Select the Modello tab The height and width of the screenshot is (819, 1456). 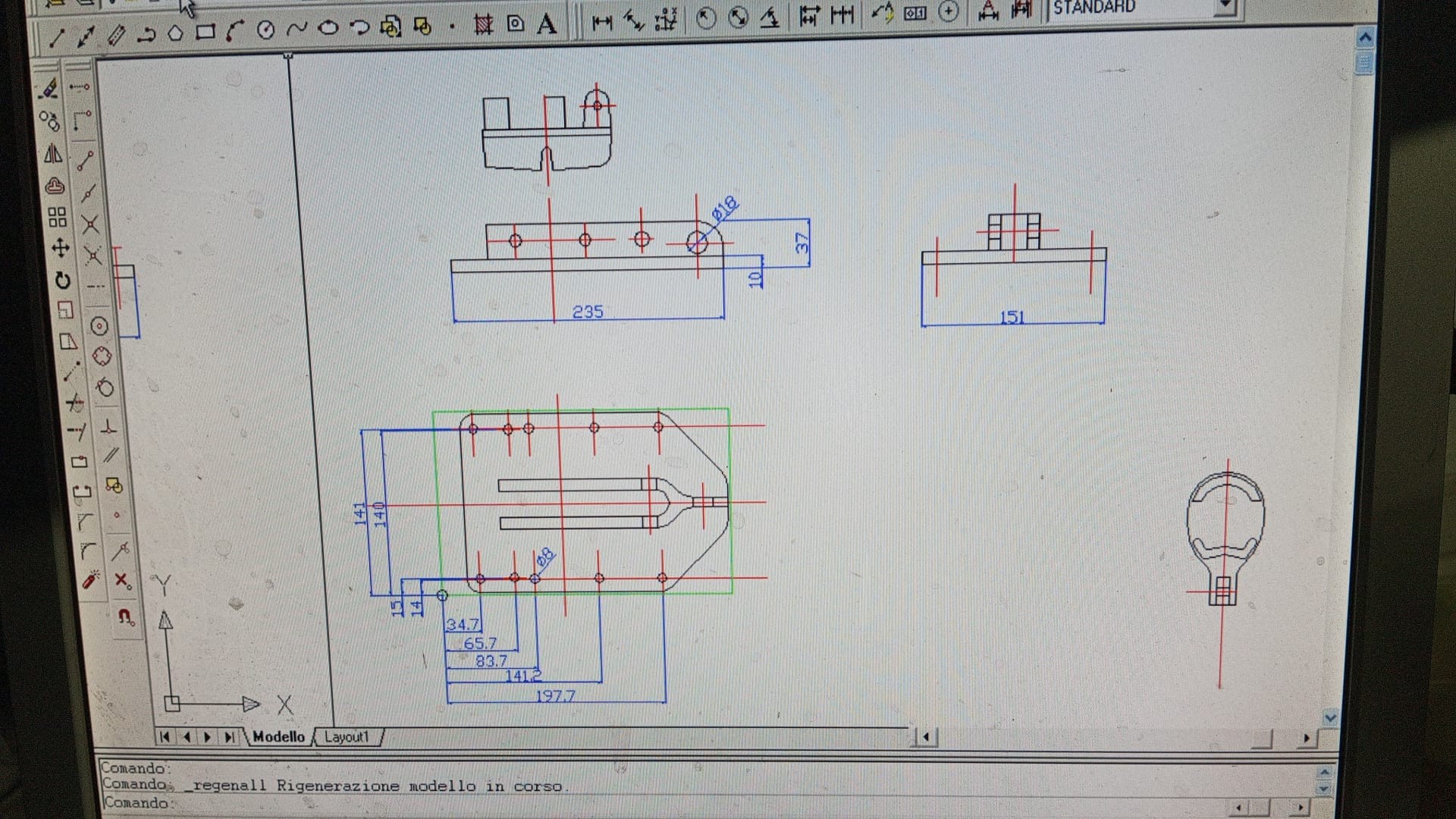[278, 737]
